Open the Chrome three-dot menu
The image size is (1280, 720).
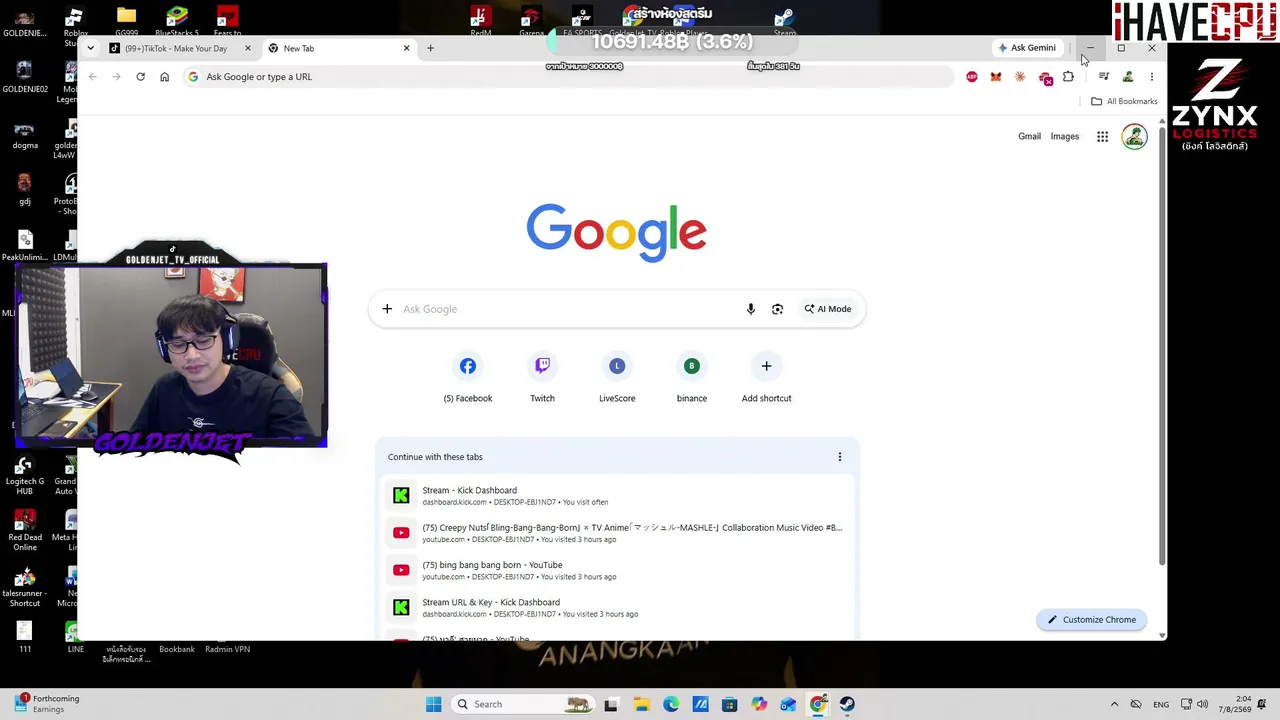(x=1151, y=77)
